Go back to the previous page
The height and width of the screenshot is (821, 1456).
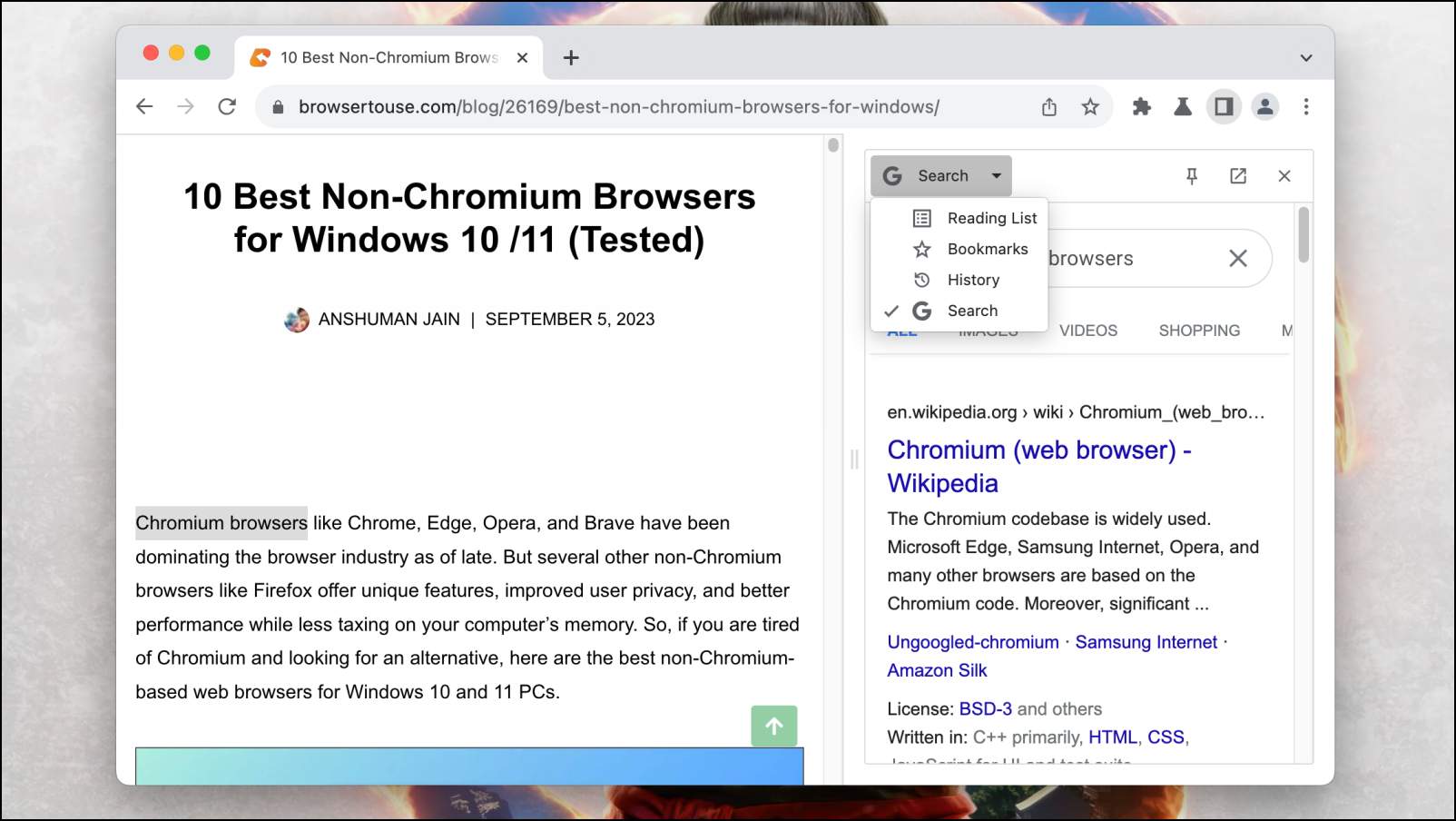coord(144,106)
